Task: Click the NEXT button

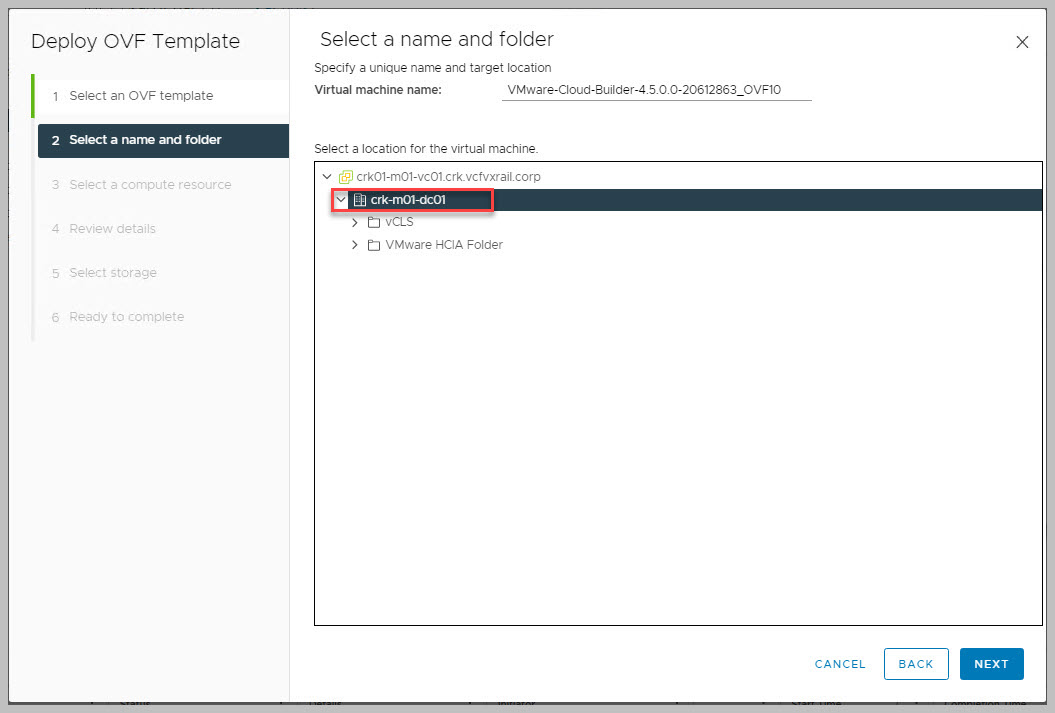Action: pos(991,664)
